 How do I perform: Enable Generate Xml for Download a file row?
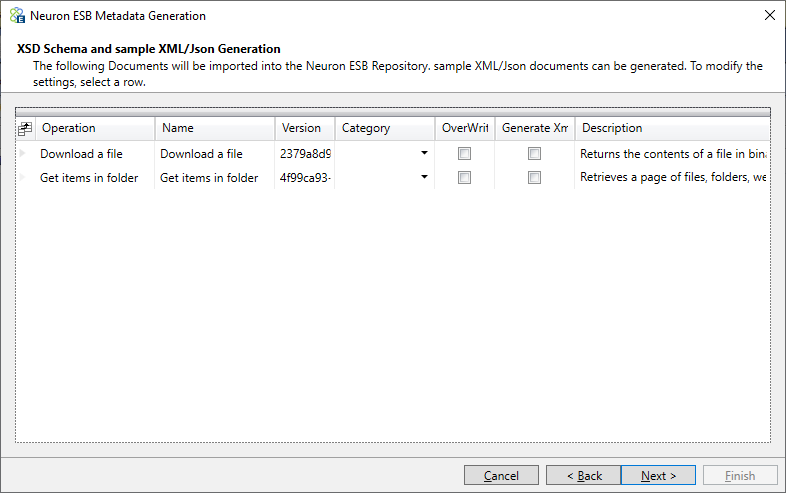pos(534,153)
